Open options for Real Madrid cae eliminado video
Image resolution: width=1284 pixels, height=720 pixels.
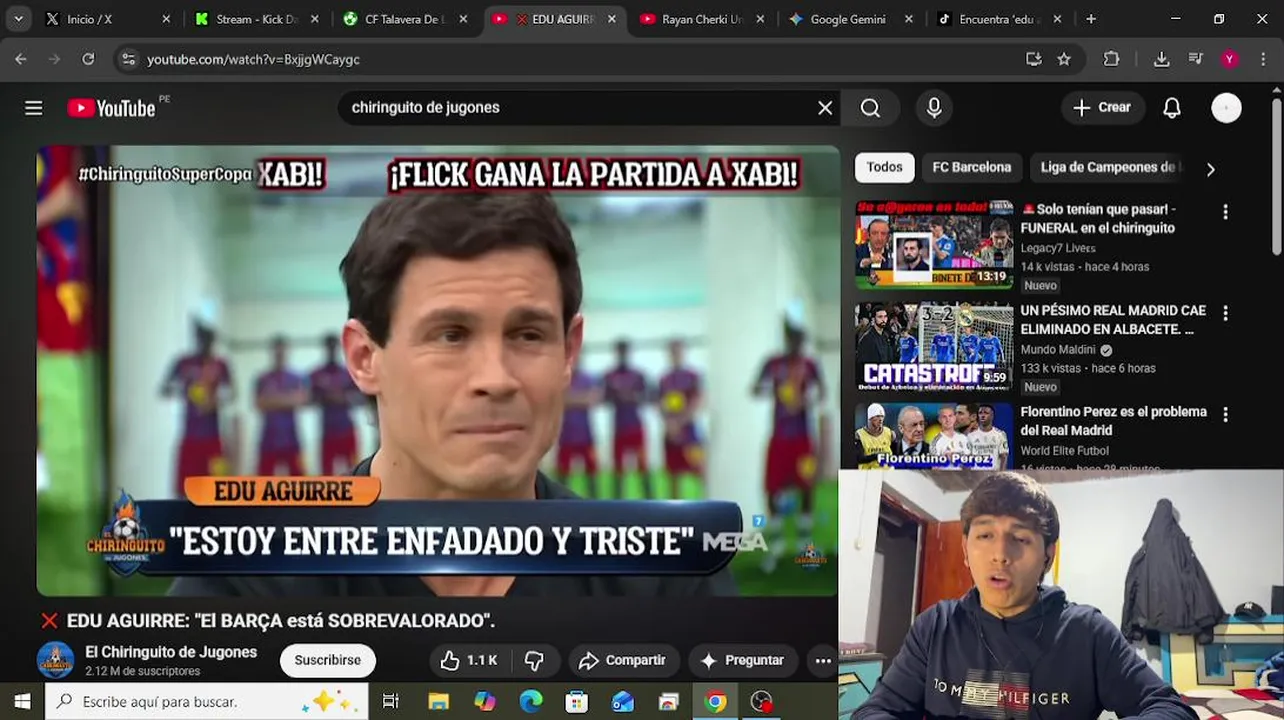pyautogui.click(x=1225, y=313)
